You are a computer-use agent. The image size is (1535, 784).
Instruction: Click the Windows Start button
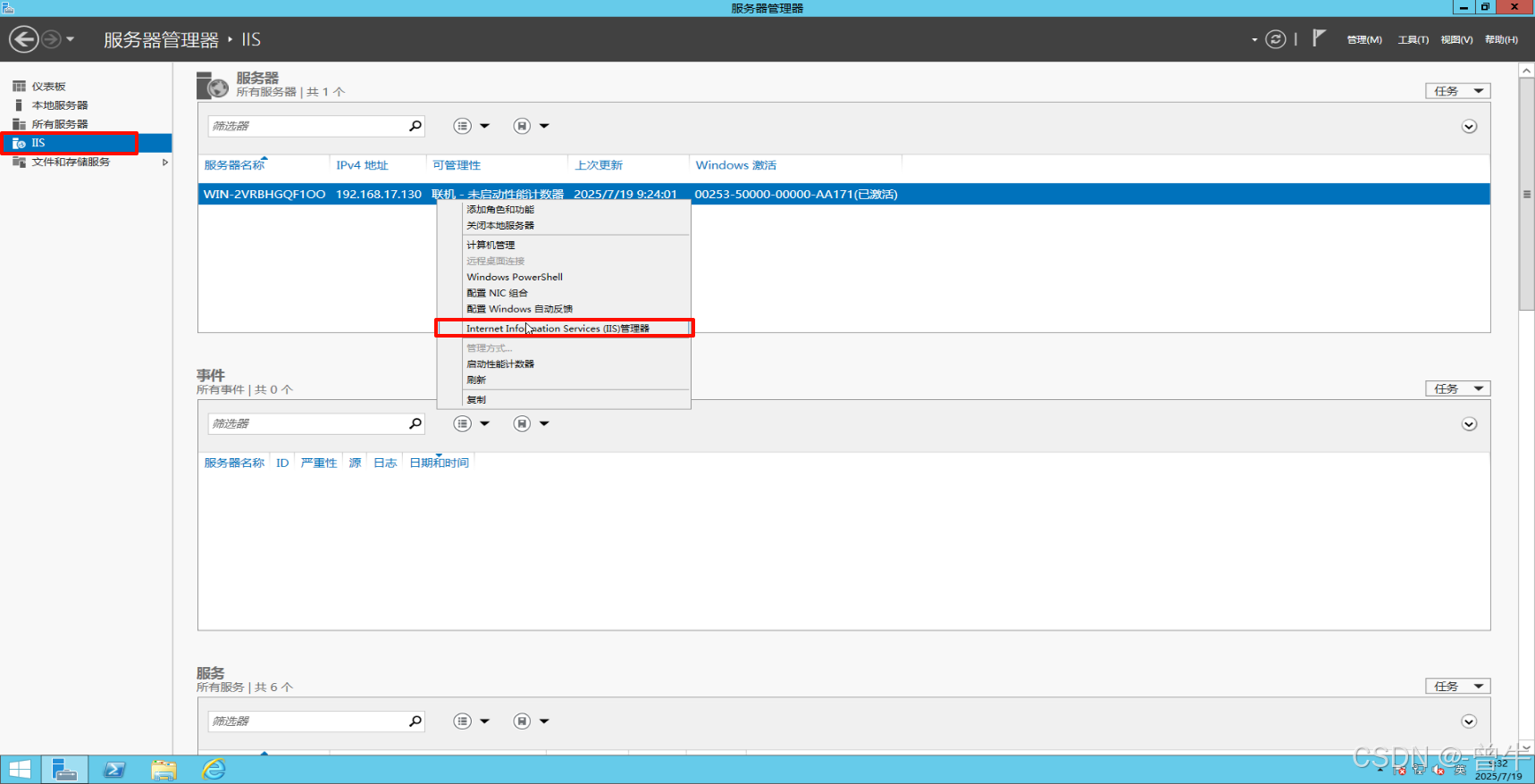tap(20, 769)
